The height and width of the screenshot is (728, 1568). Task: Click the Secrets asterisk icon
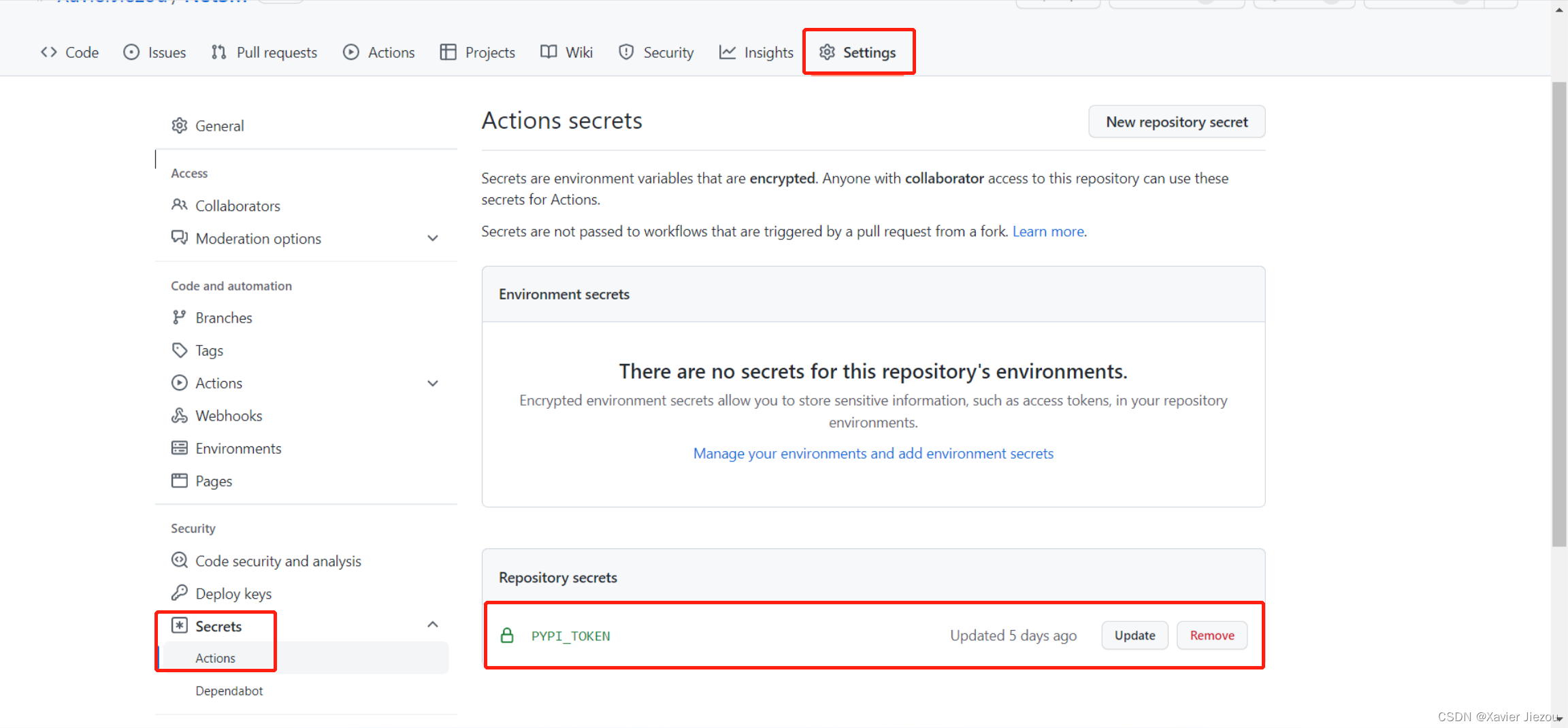(x=179, y=625)
